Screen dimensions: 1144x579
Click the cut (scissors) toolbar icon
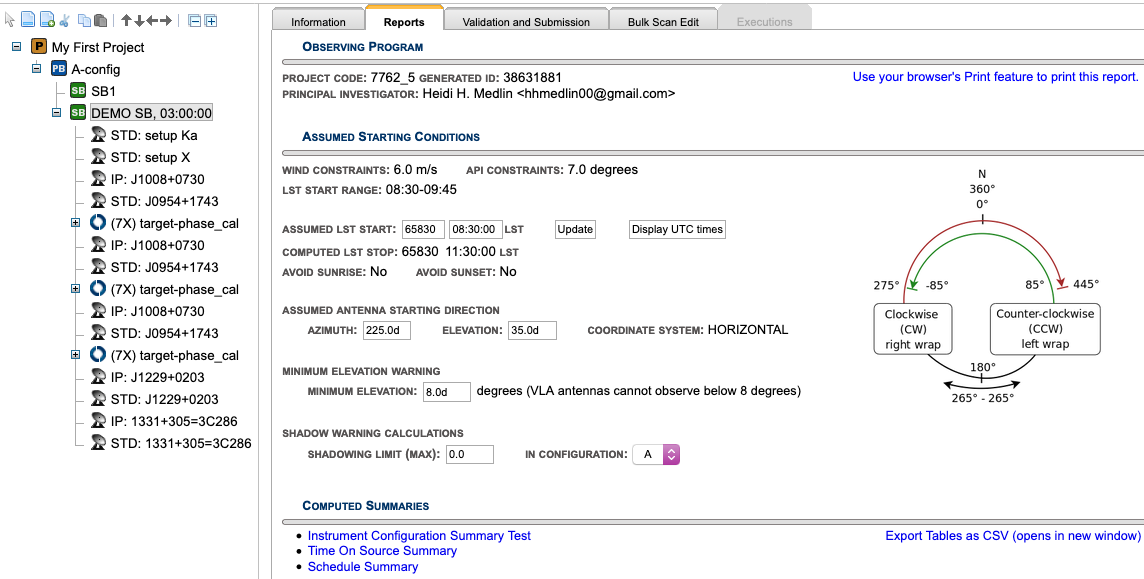[x=65, y=20]
